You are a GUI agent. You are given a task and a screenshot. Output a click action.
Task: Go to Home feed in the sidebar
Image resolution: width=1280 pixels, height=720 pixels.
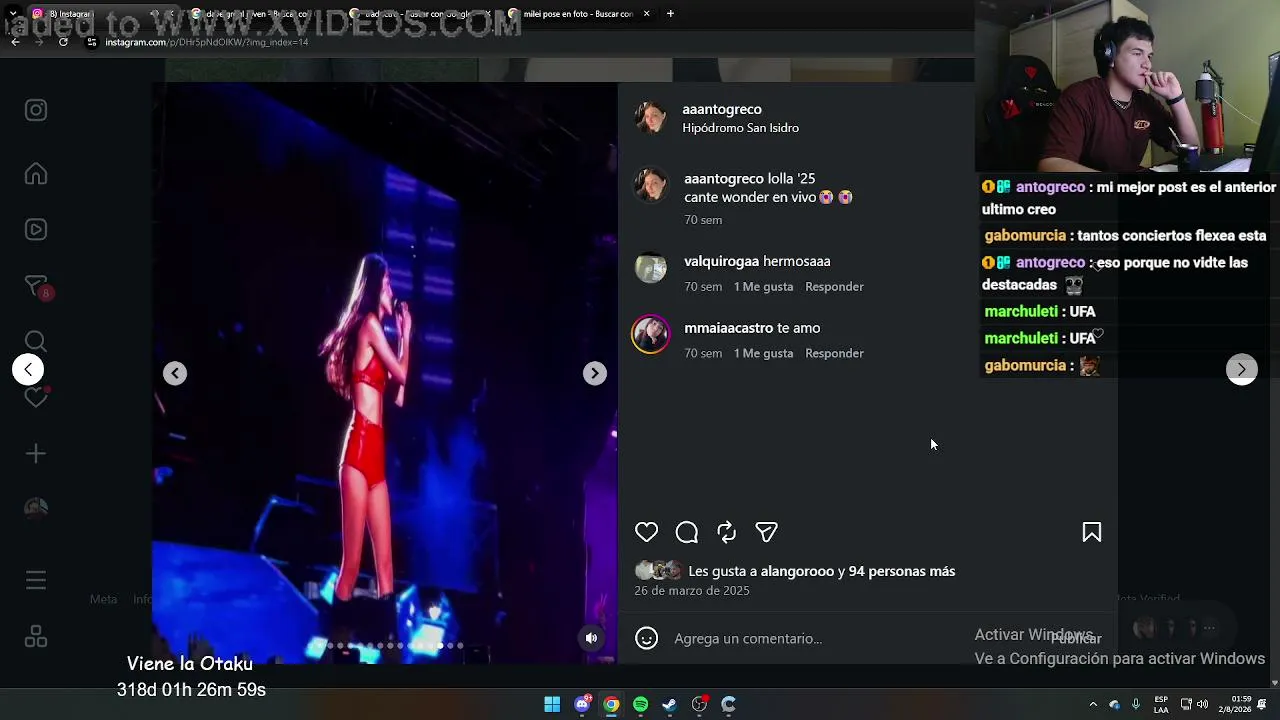(36, 174)
